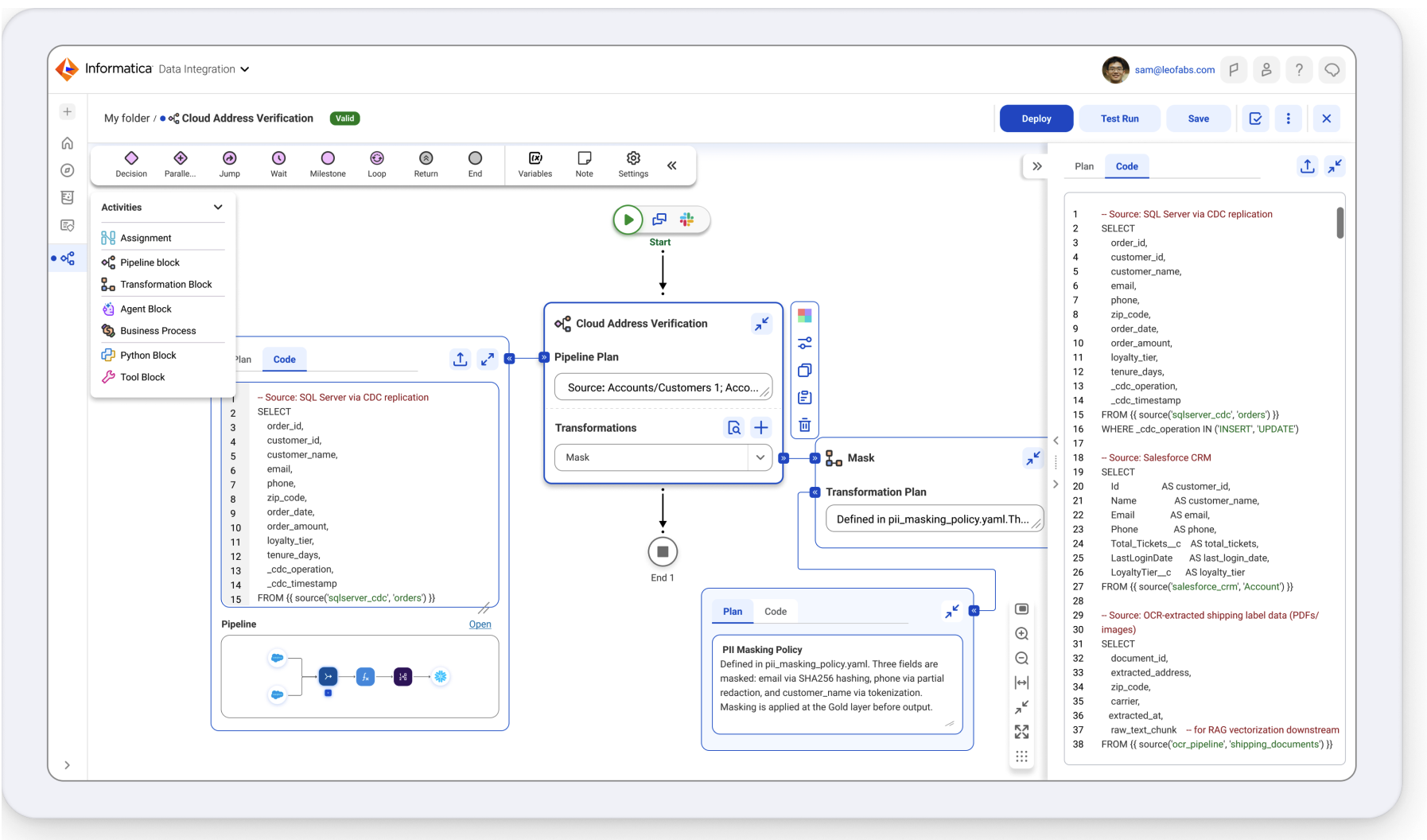Collapse the Mask transformation block

click(x=1032, y=458)
